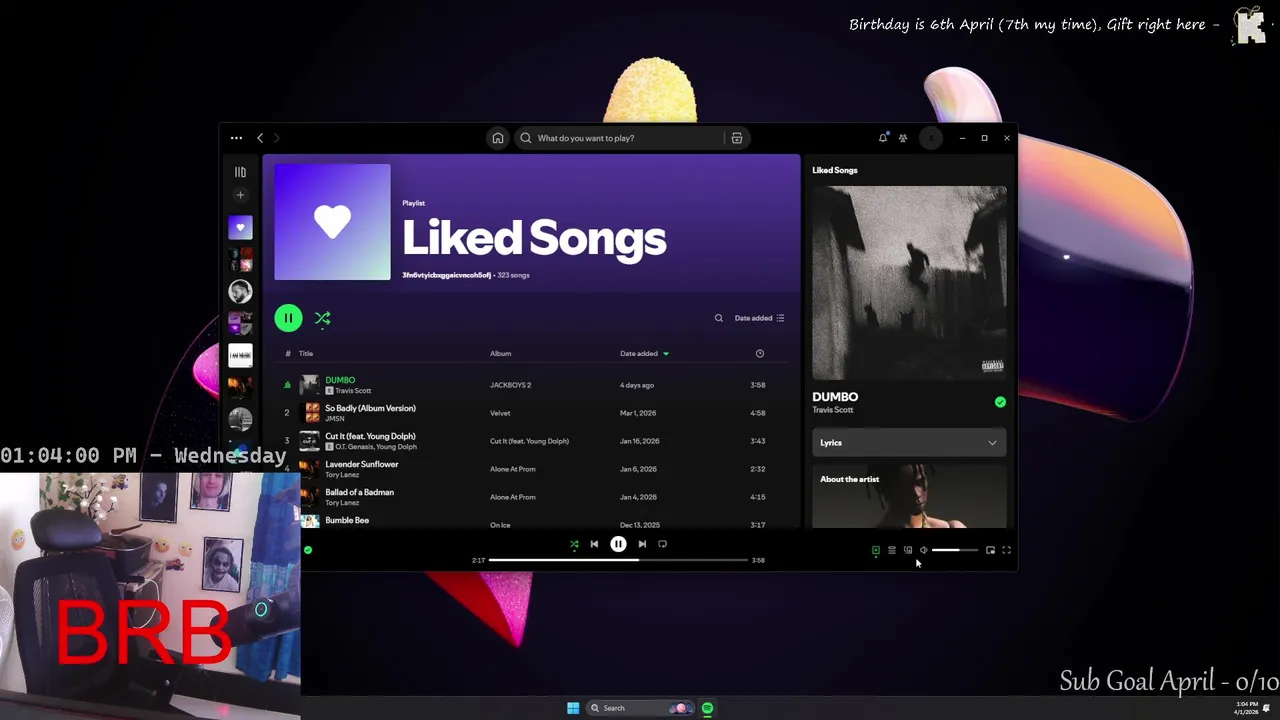Click the Liked Songs heading in right panel
The image size is (1280, 720).
835,170
